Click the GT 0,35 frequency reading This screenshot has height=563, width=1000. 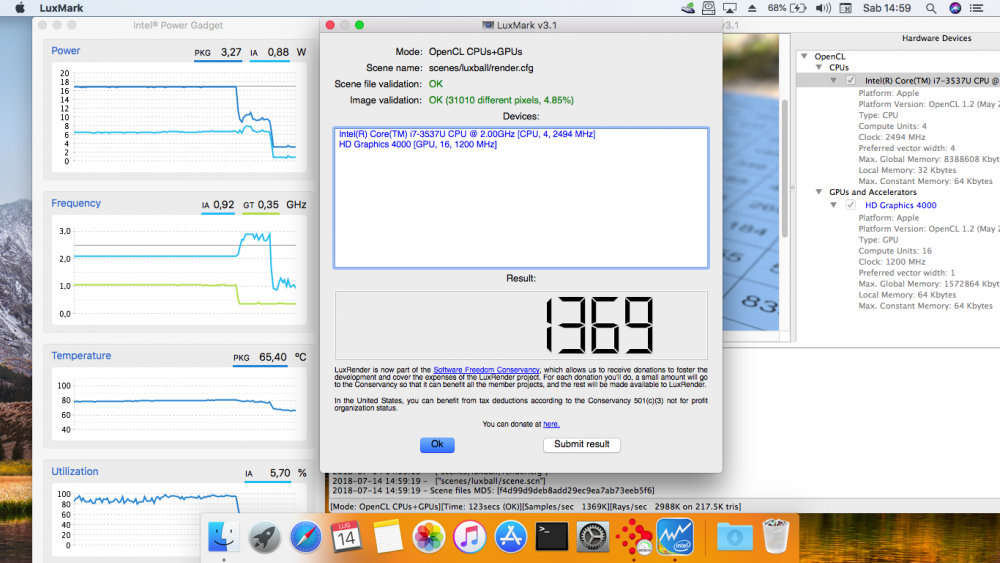point(261,205)
